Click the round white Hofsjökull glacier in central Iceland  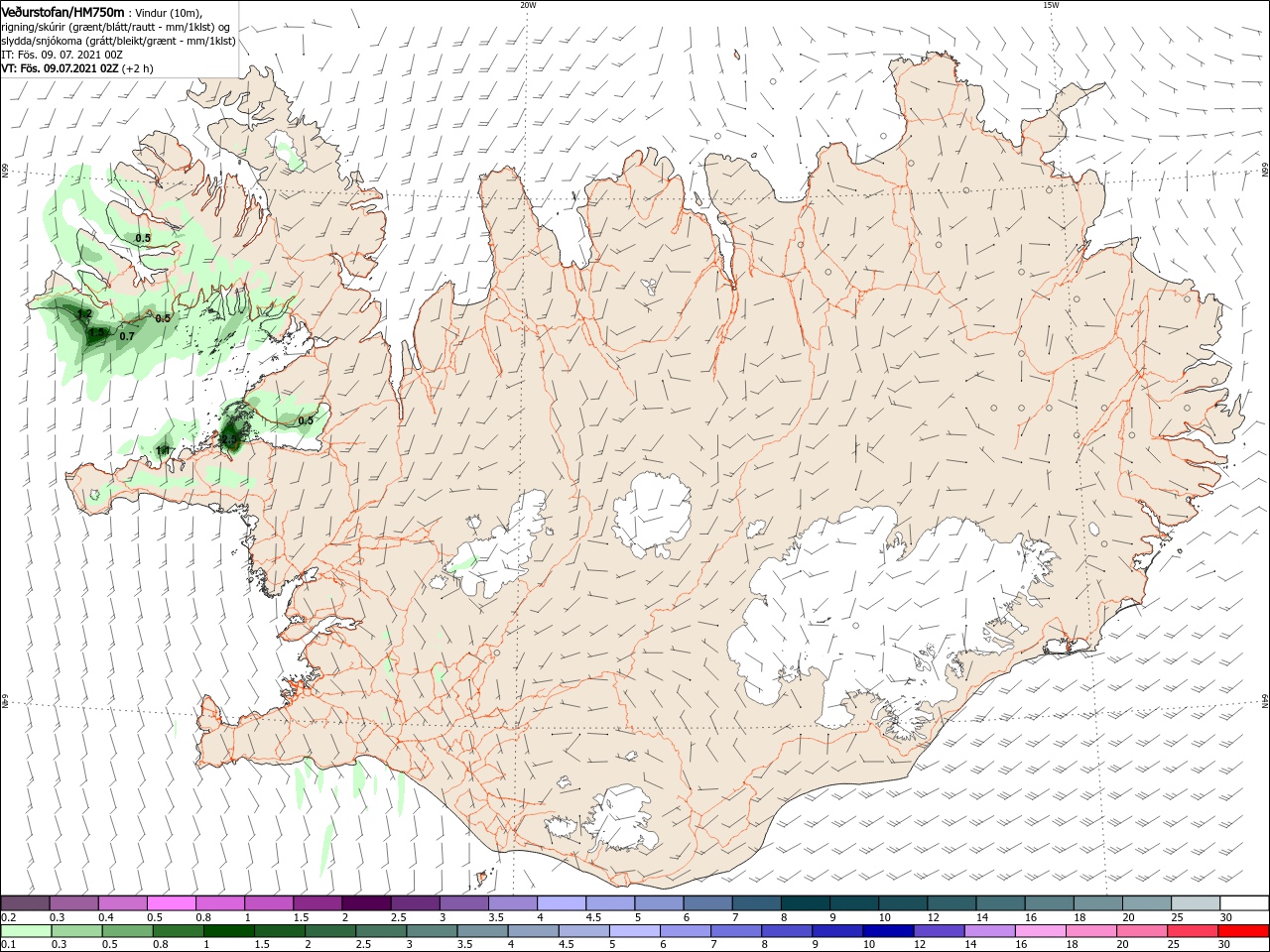coord(653,514)
